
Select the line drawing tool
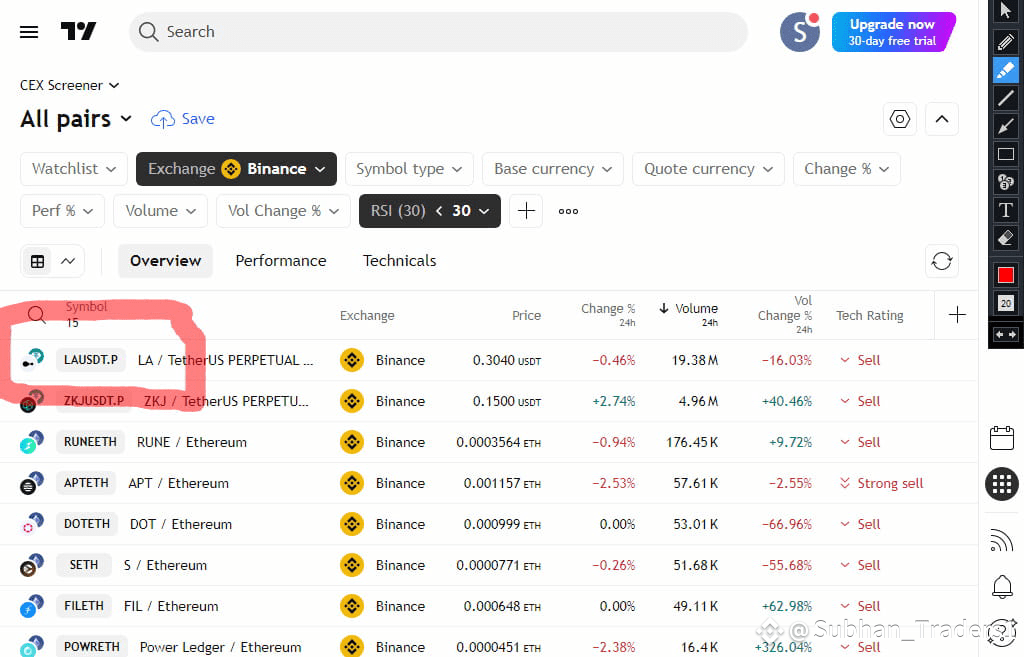[x=1006, y=98]
